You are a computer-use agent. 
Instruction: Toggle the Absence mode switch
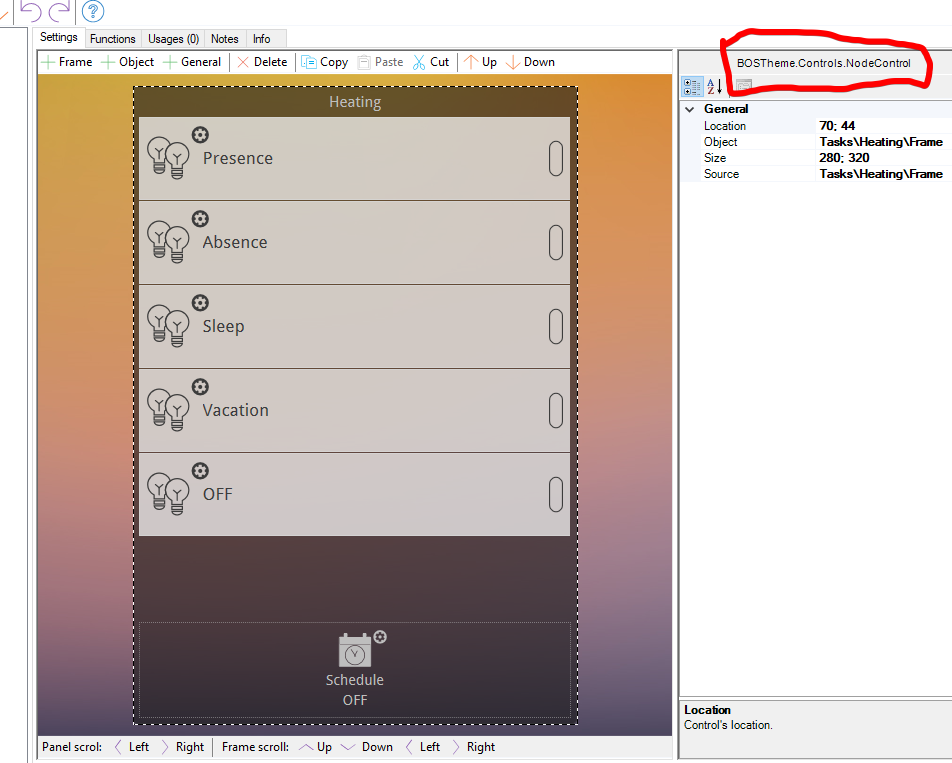pos(556,242)
